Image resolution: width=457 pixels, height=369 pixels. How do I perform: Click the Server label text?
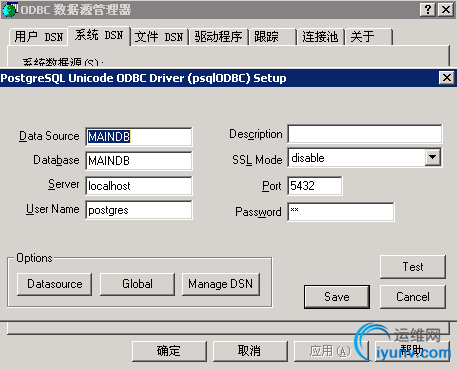[64, 184]
